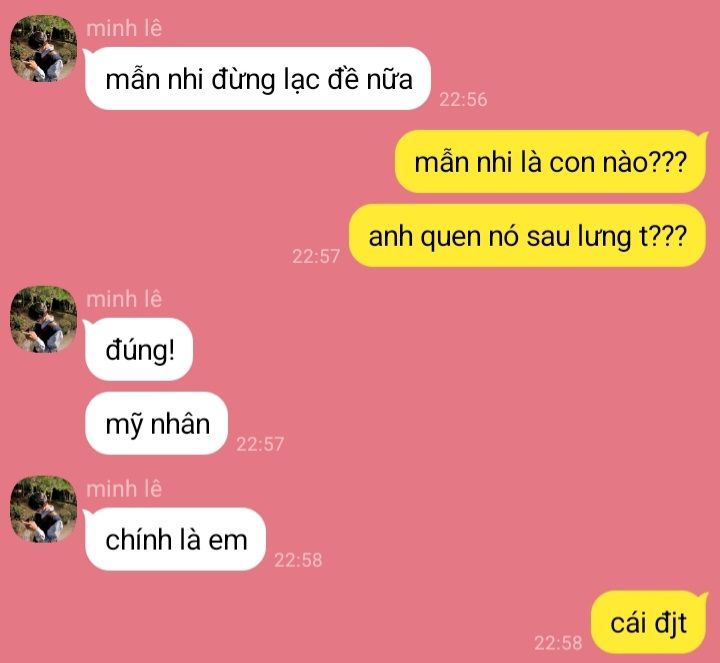This screenshot has height=663, width=720.
Task: Tap minh lê's avatar beside "chính là em"
Action: [x=44, y=509]
